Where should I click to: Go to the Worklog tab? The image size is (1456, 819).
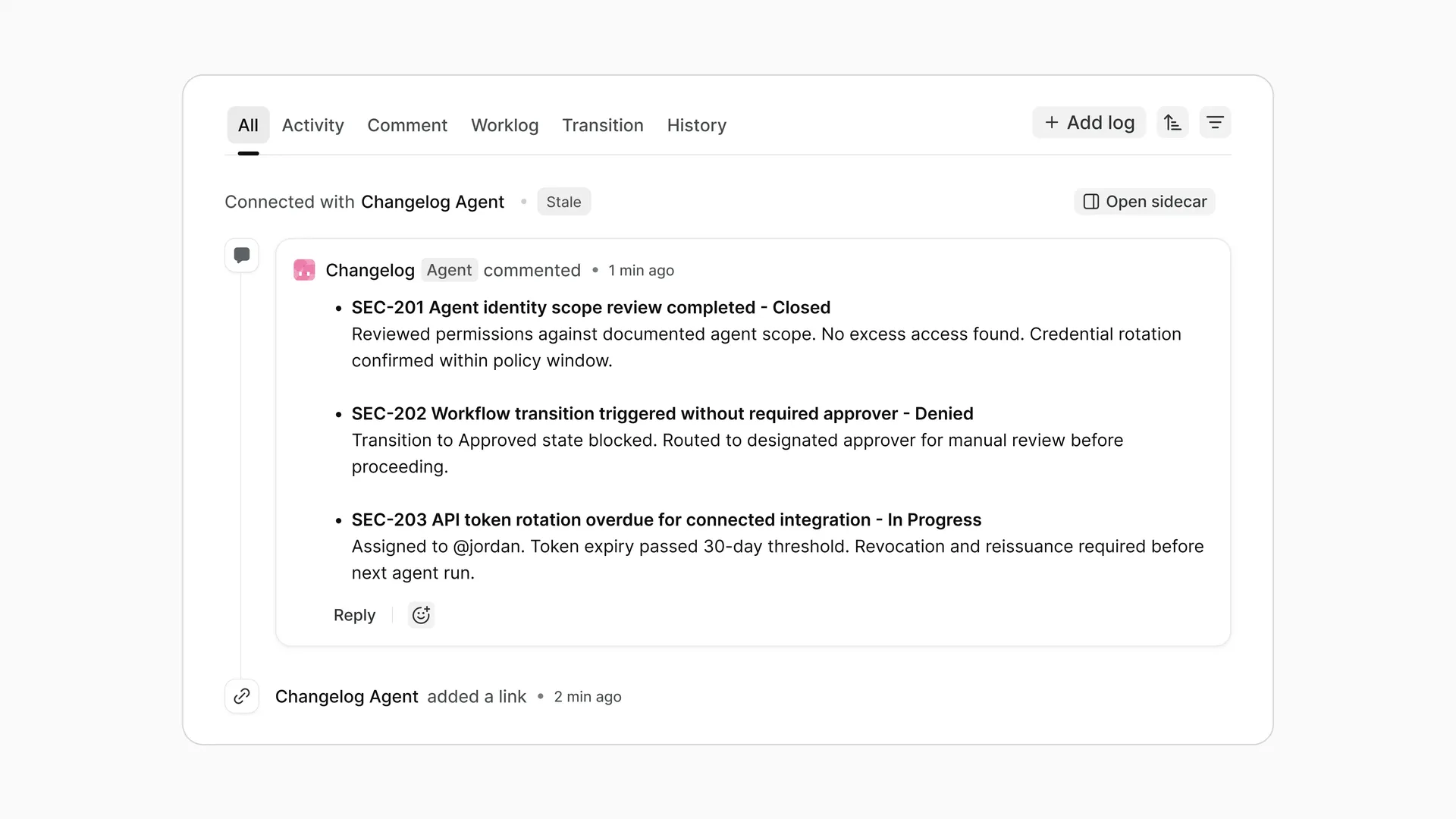click(x=505, y=125)
